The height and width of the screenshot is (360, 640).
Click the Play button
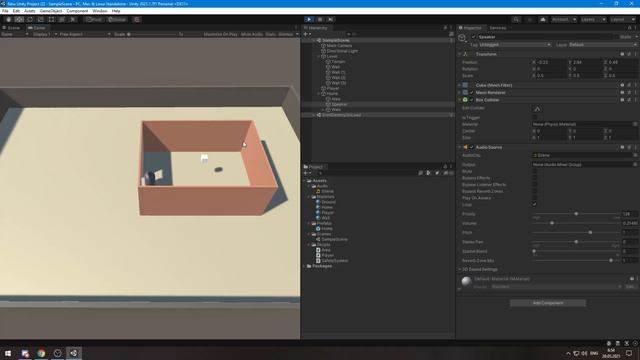point(309,20)
